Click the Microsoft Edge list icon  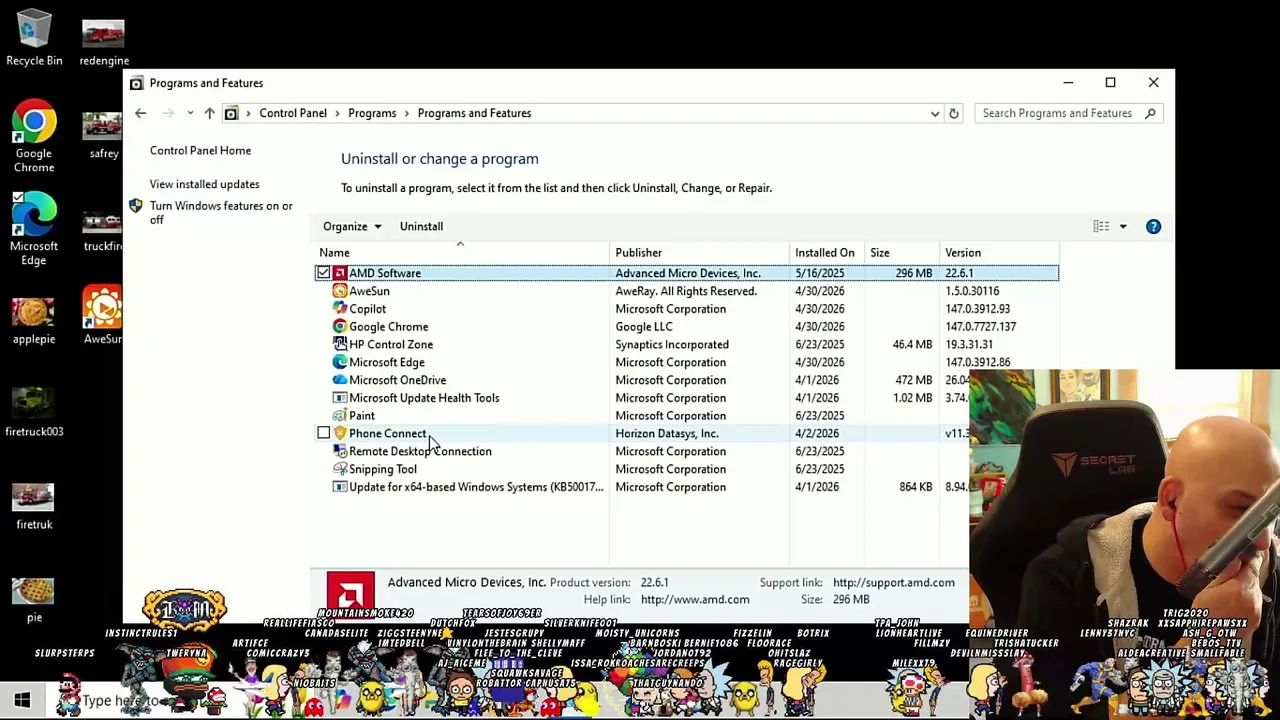pos(340,362)
